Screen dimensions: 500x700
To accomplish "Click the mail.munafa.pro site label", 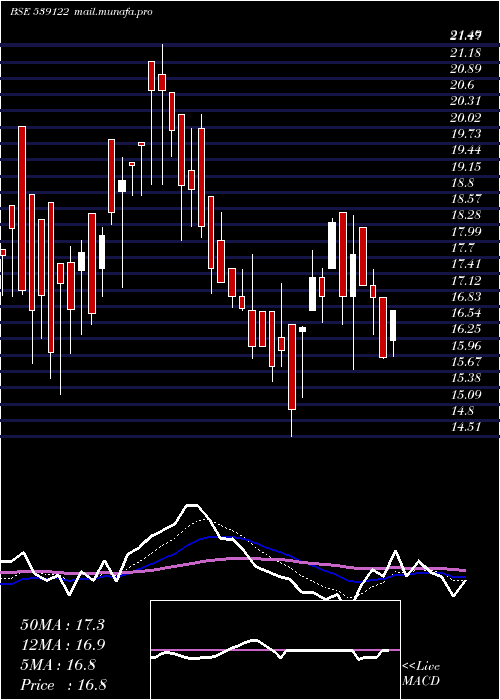I will click(x=112, y=12).
